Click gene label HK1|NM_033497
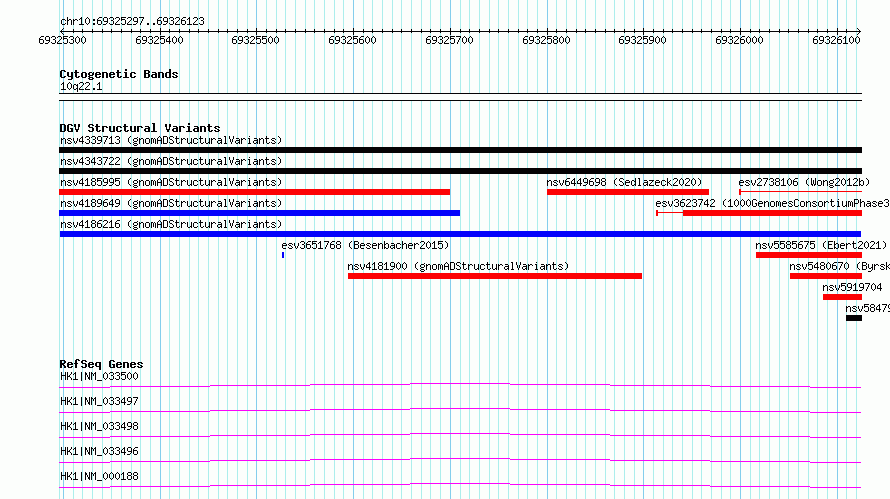Image resolution: width=890 pixels, height=499 pixels. (99, 401)
